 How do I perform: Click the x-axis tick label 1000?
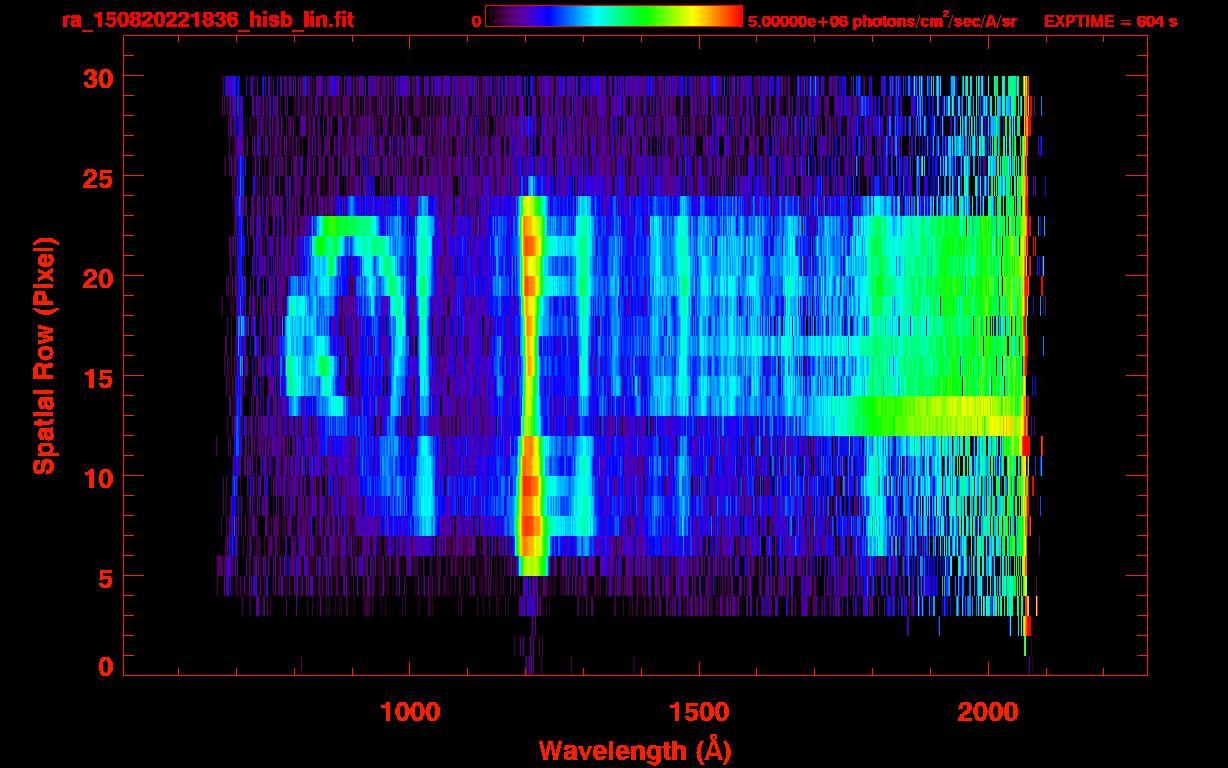coord(410,712)
